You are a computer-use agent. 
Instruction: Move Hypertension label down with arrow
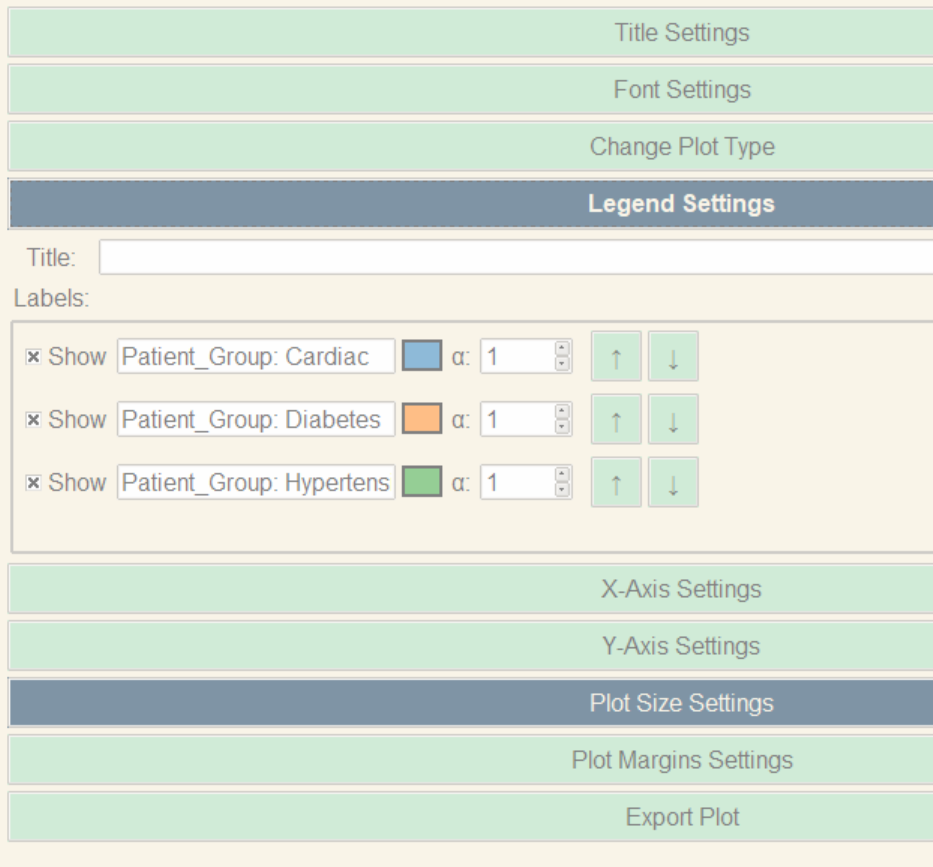coord(673,483)
